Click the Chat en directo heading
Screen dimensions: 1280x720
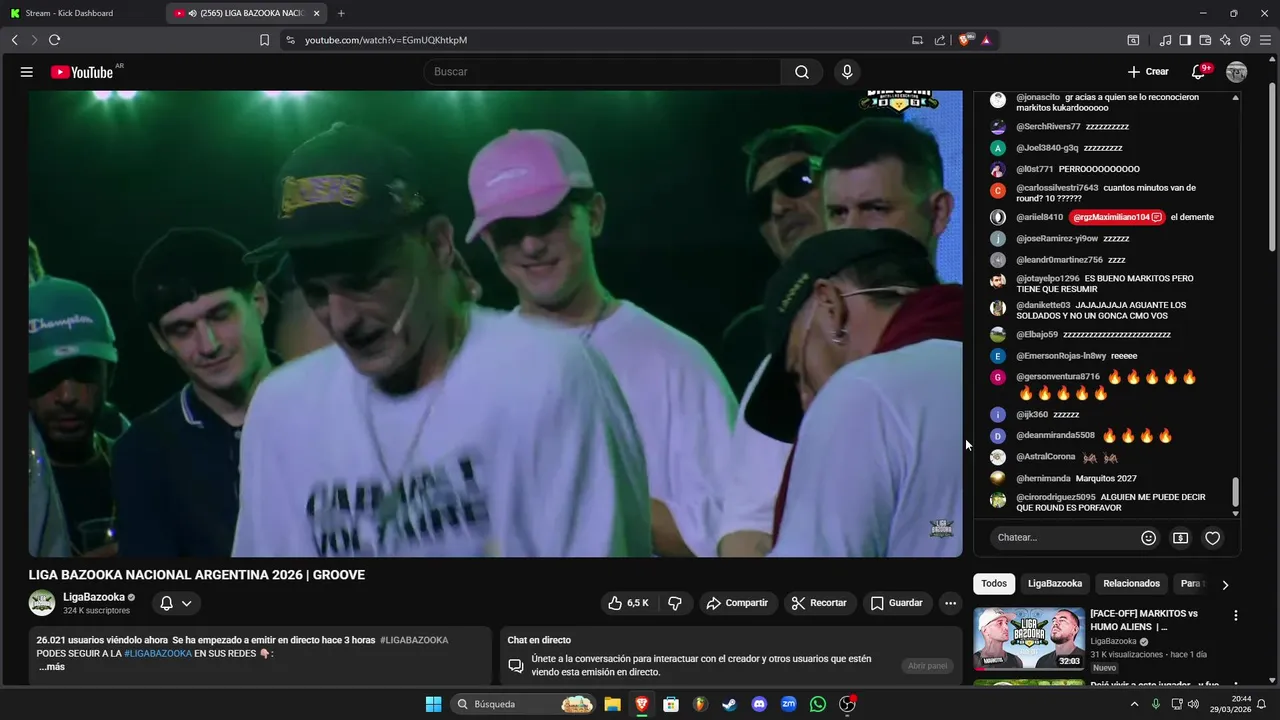pyautogui.click(x=539, y=640)
